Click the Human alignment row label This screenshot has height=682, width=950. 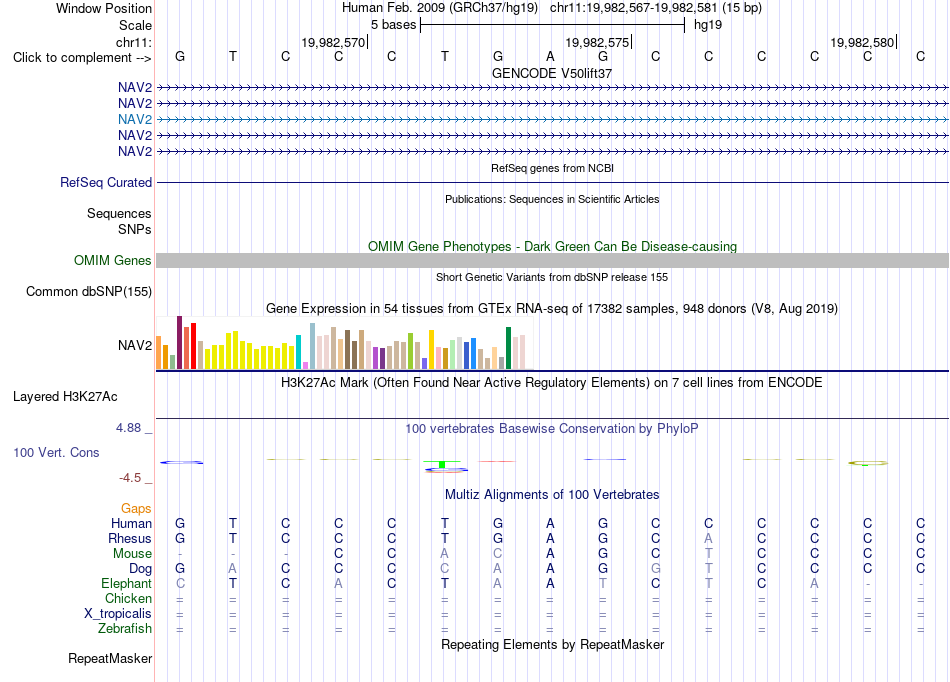point(131,523)
